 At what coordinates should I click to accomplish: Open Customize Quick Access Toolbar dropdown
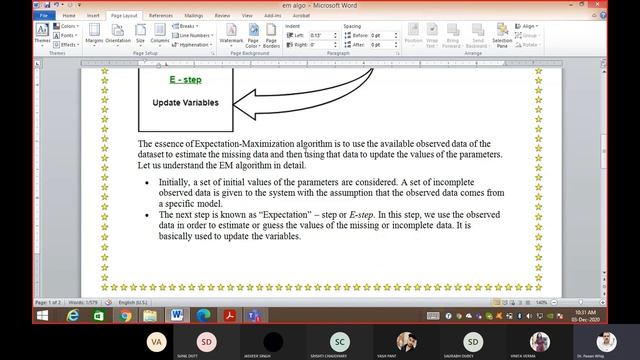pos(79,5)
